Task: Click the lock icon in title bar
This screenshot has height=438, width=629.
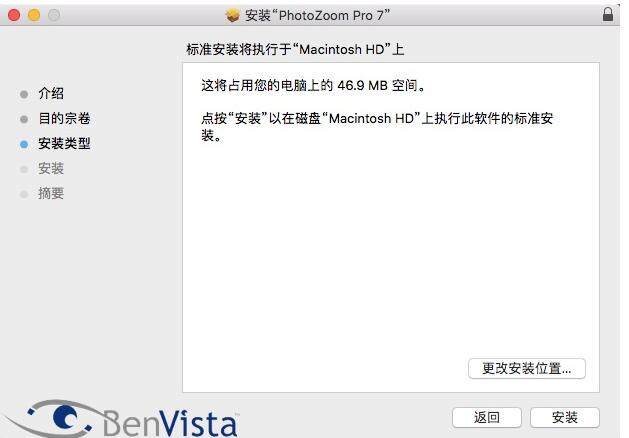Action: coord(608,14)
